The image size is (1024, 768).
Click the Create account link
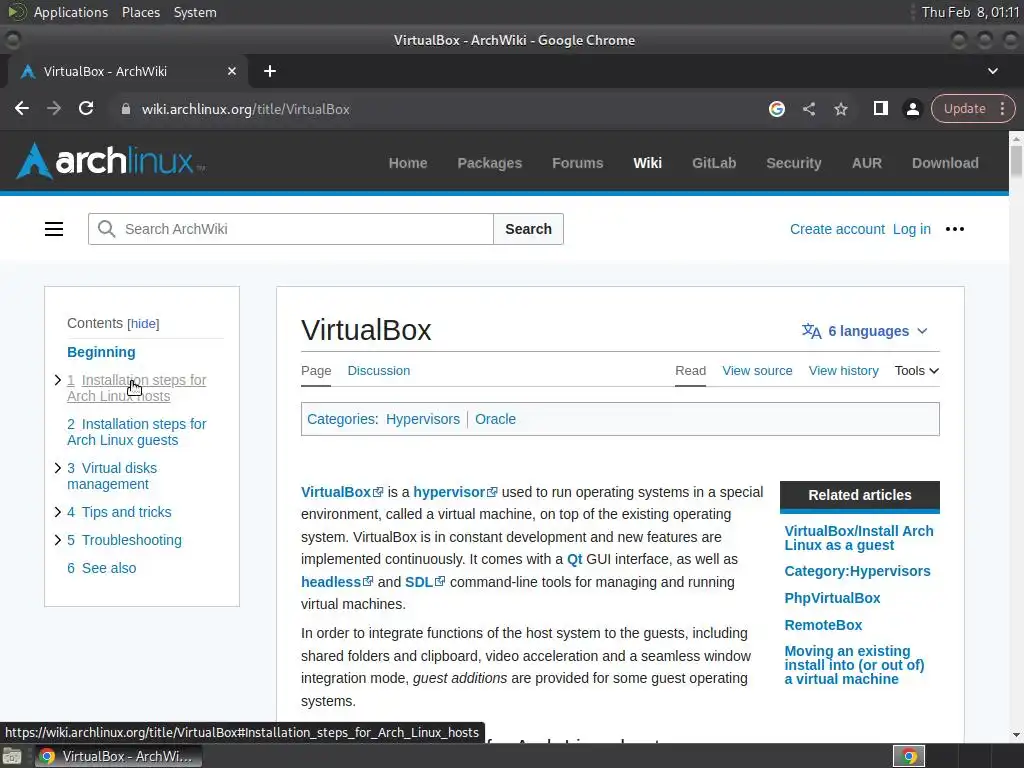click(837, 229)
